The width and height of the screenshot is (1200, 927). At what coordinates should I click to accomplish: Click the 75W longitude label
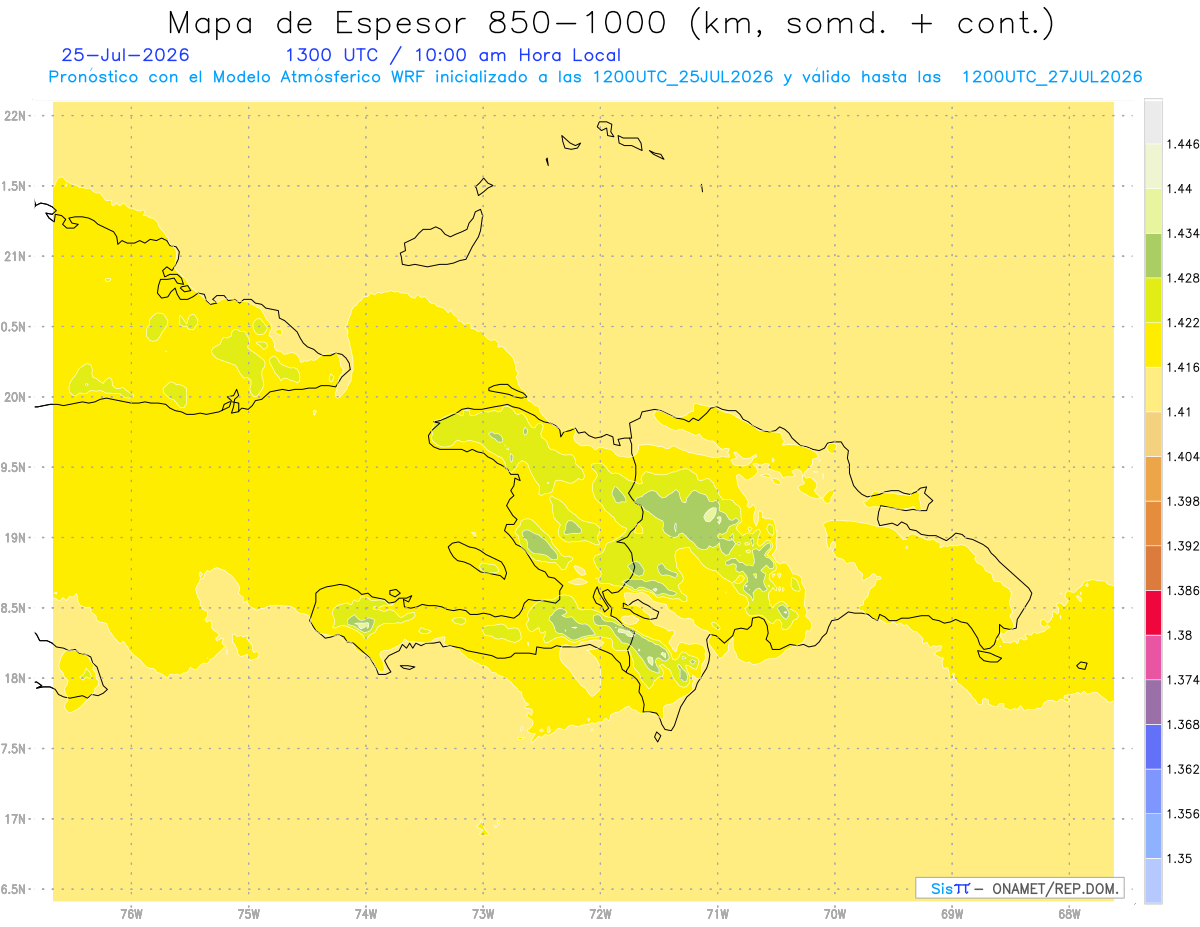[248, 913]
